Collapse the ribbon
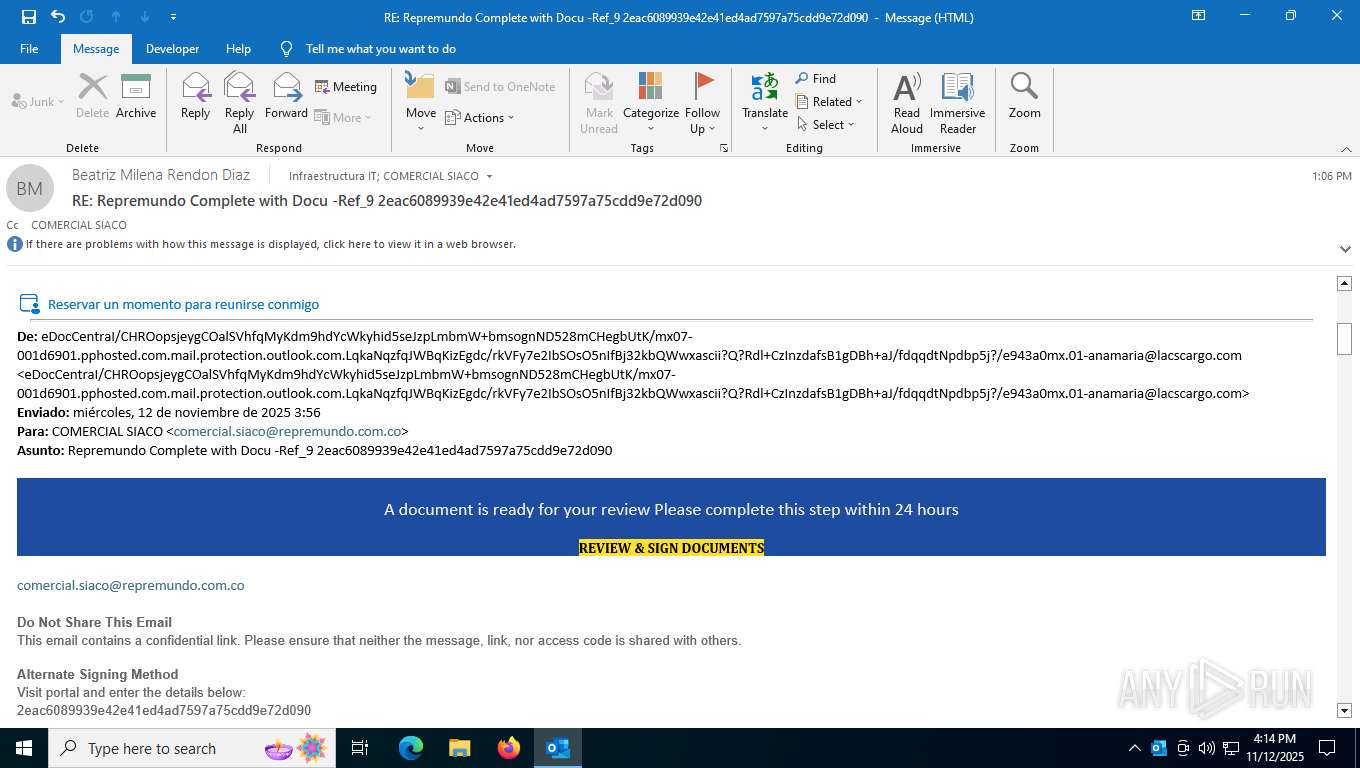 (x=1345, y=149)
